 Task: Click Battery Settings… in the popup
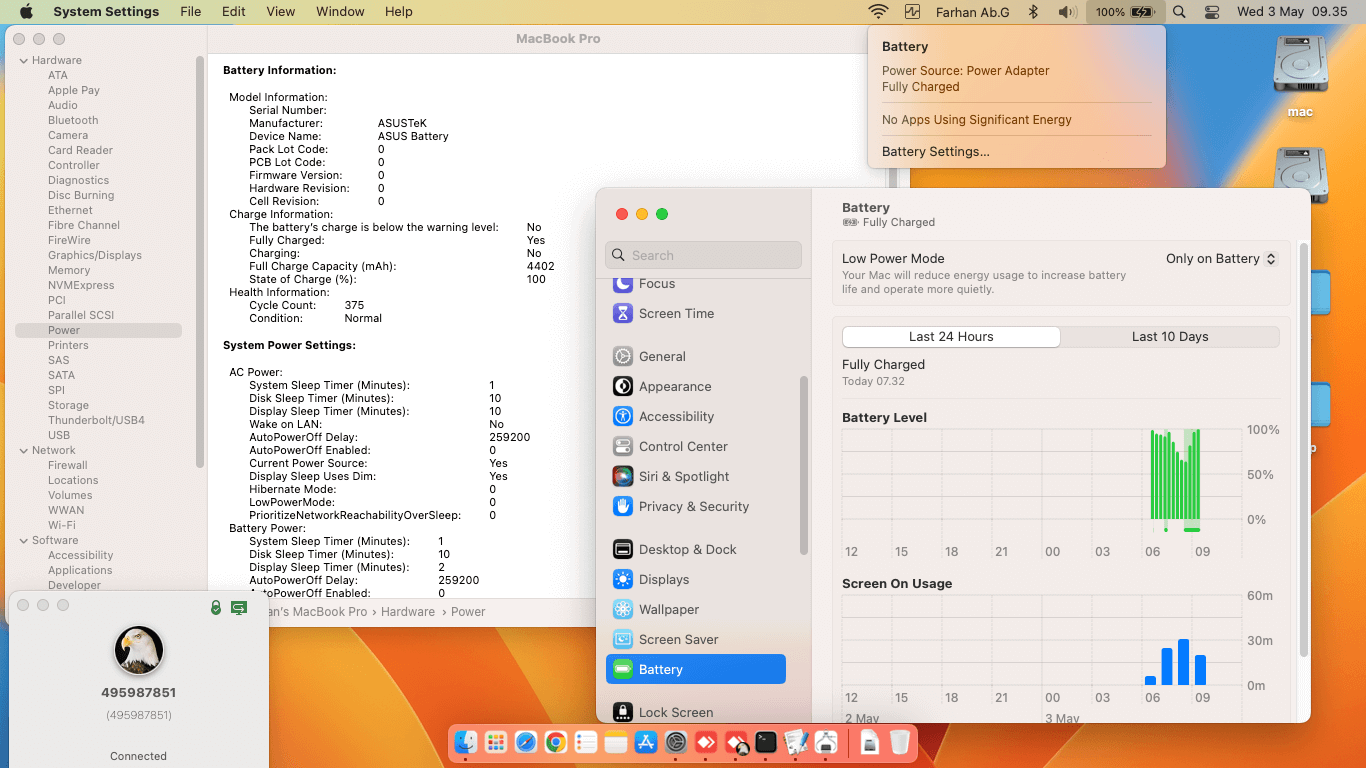pos(935,152)
